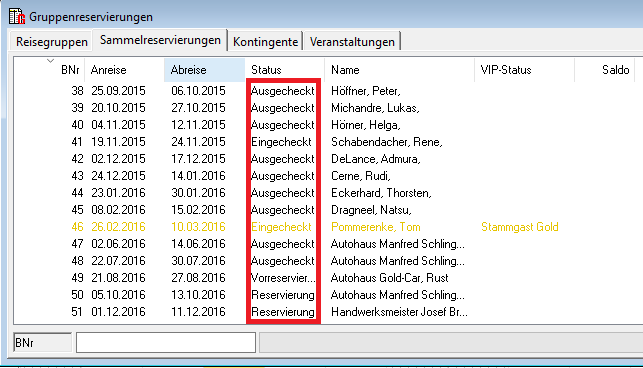This screenshot has height=368, width=643.
Task: Click arrival date 21.08.2016
Action: 118,278
